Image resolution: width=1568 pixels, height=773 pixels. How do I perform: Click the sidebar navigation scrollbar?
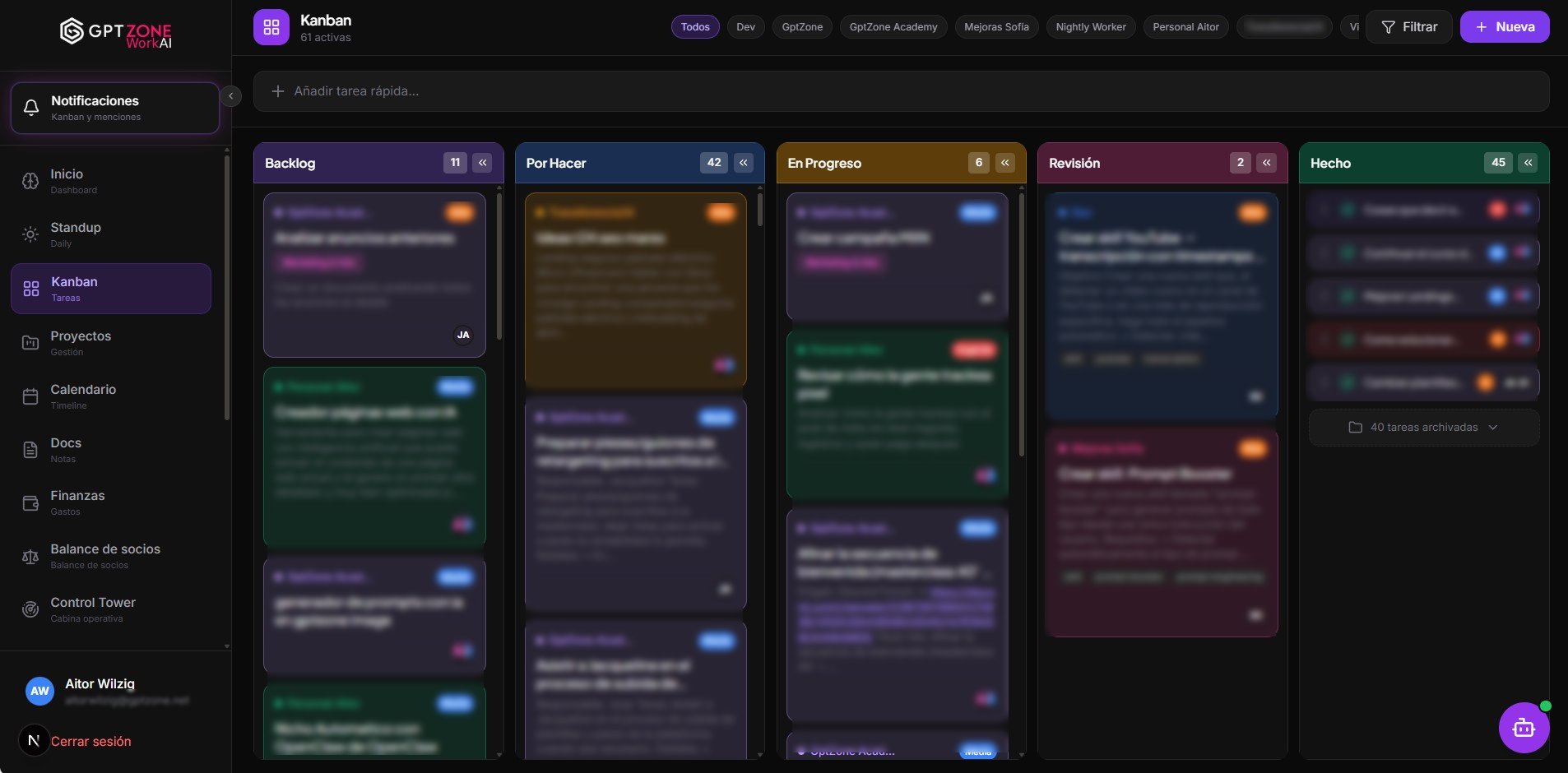point(227,288)
